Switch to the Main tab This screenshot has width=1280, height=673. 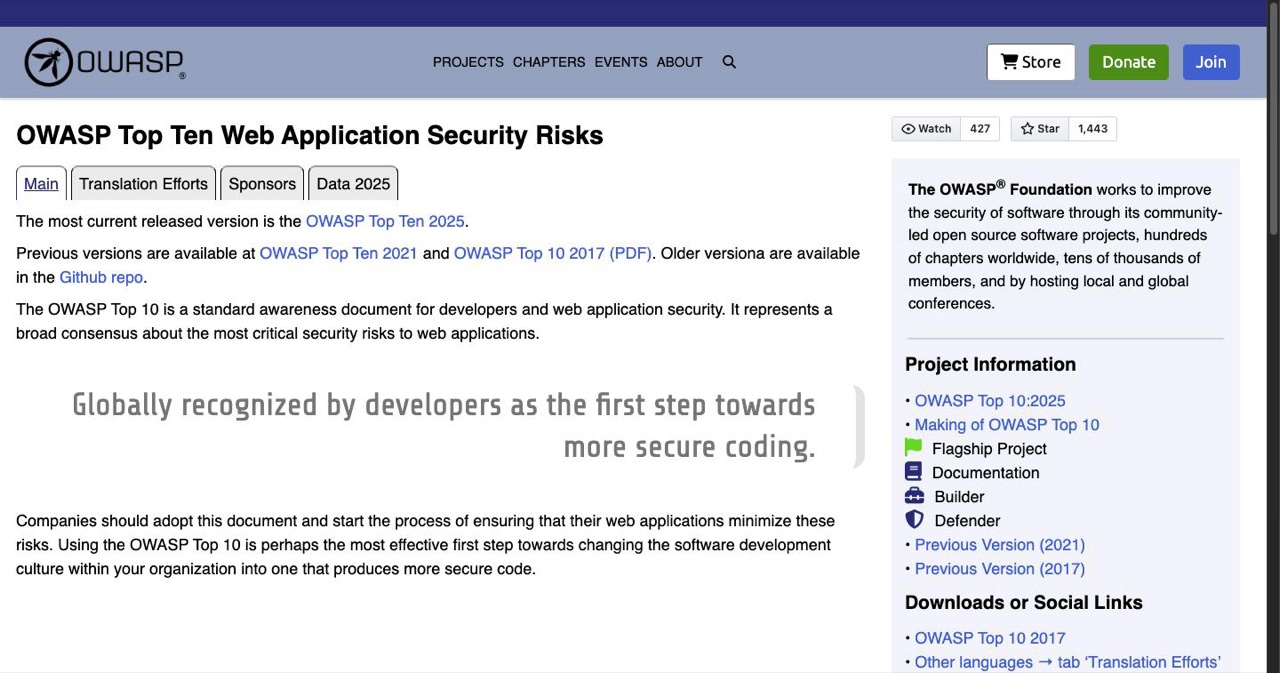(x=41, y=184)
